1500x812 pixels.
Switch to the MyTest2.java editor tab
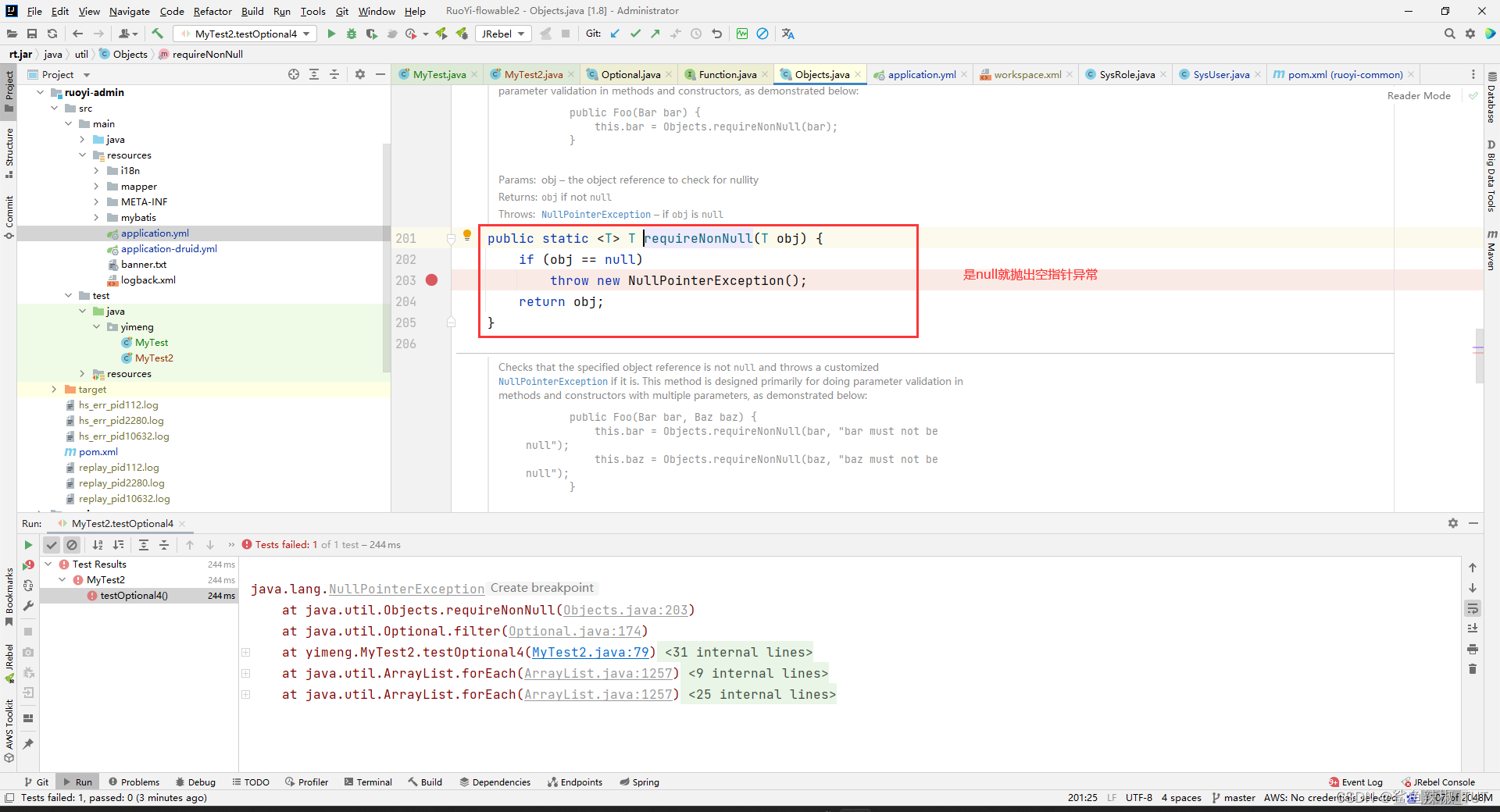533,74
